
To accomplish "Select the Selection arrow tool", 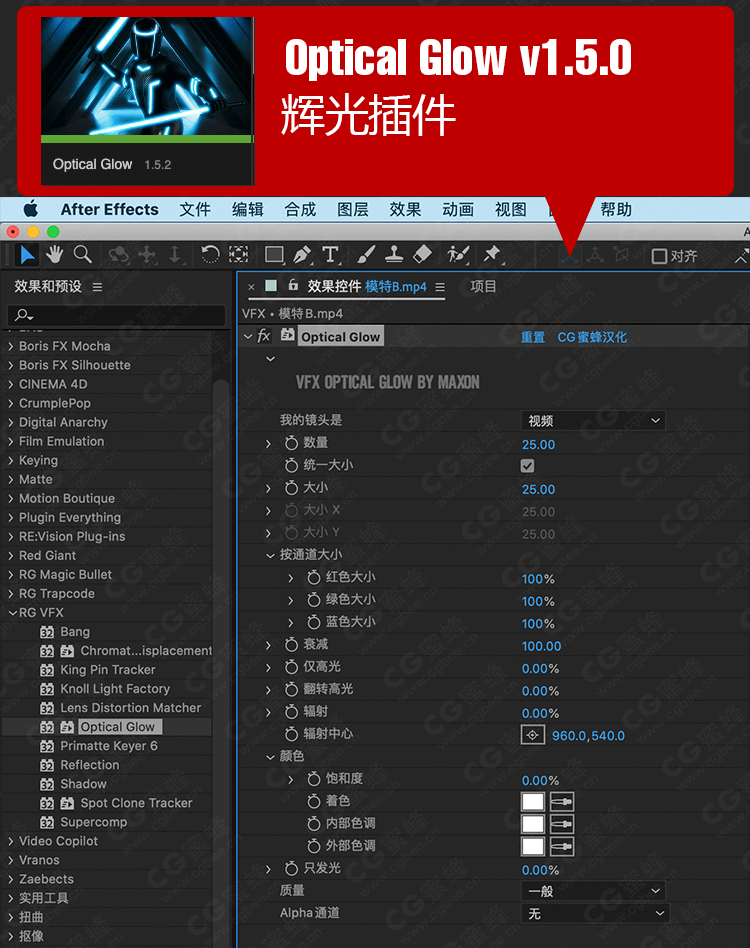I will tap(27, 255).
